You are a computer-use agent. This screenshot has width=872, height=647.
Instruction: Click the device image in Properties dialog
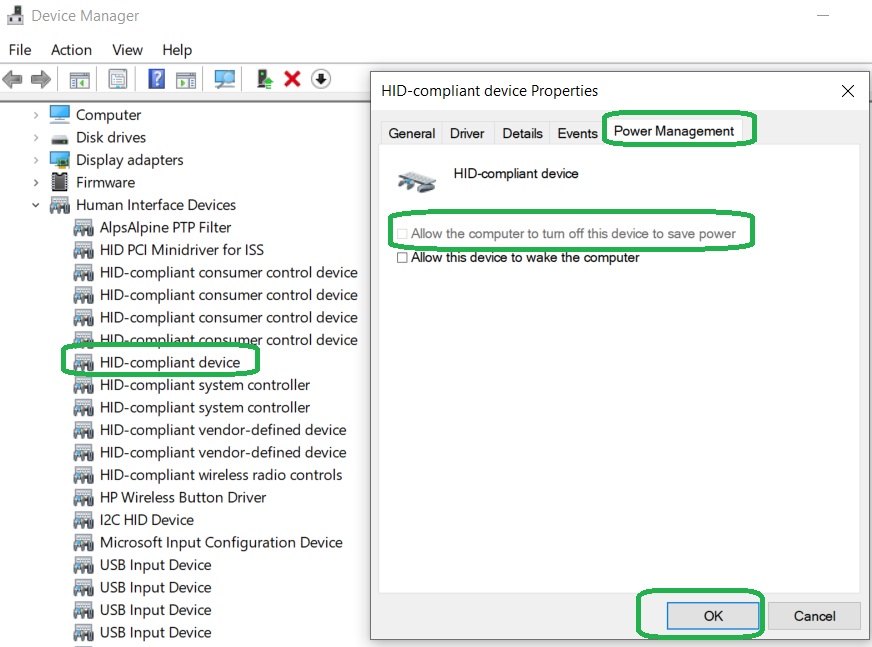click(x=417, y=182)
